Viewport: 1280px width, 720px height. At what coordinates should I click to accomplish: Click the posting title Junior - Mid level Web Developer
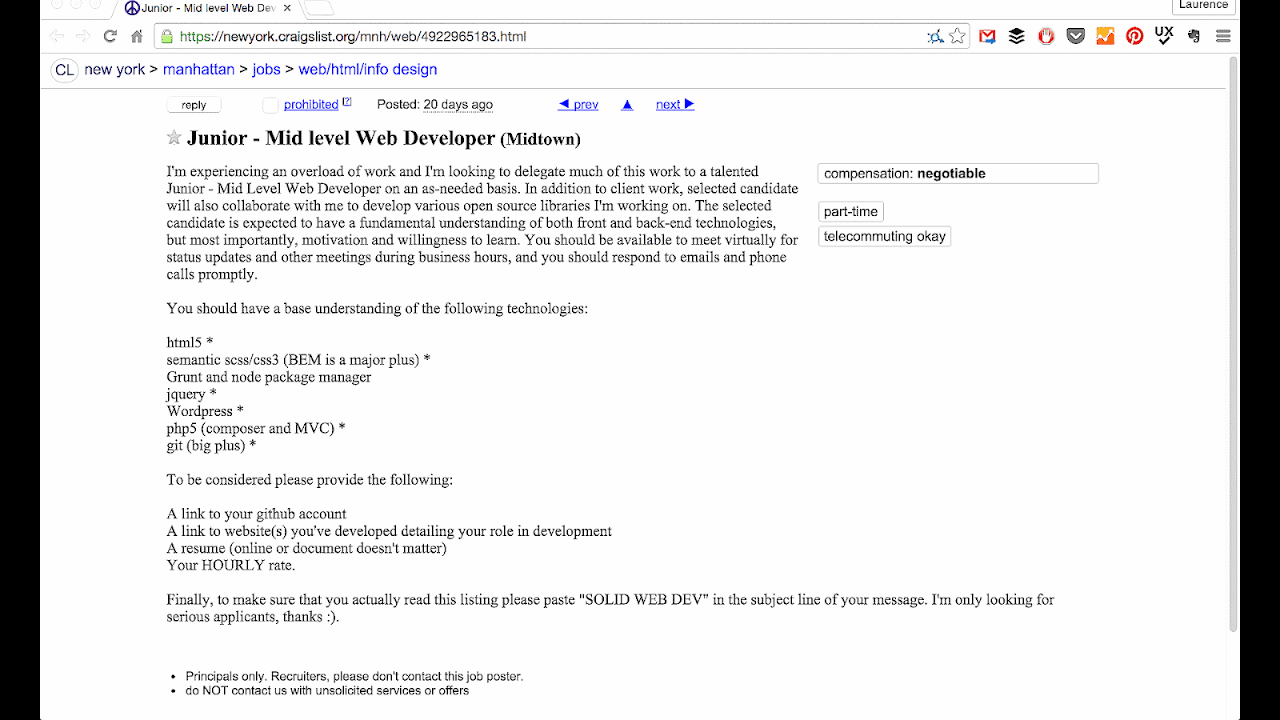[x=341, y=138]
